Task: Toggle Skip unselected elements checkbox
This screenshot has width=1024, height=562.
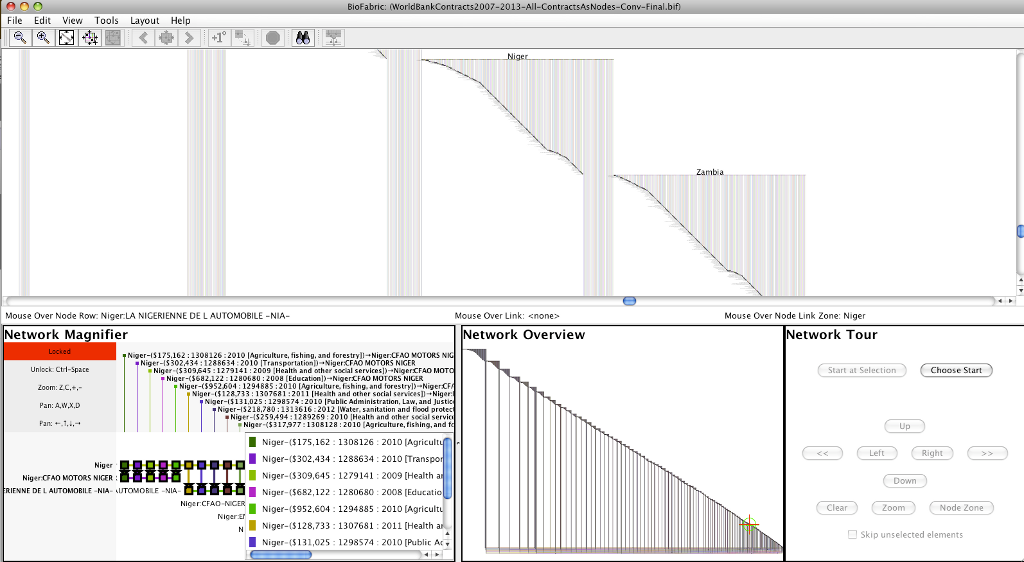Action: pyautogui.click(x=852, y=534)
